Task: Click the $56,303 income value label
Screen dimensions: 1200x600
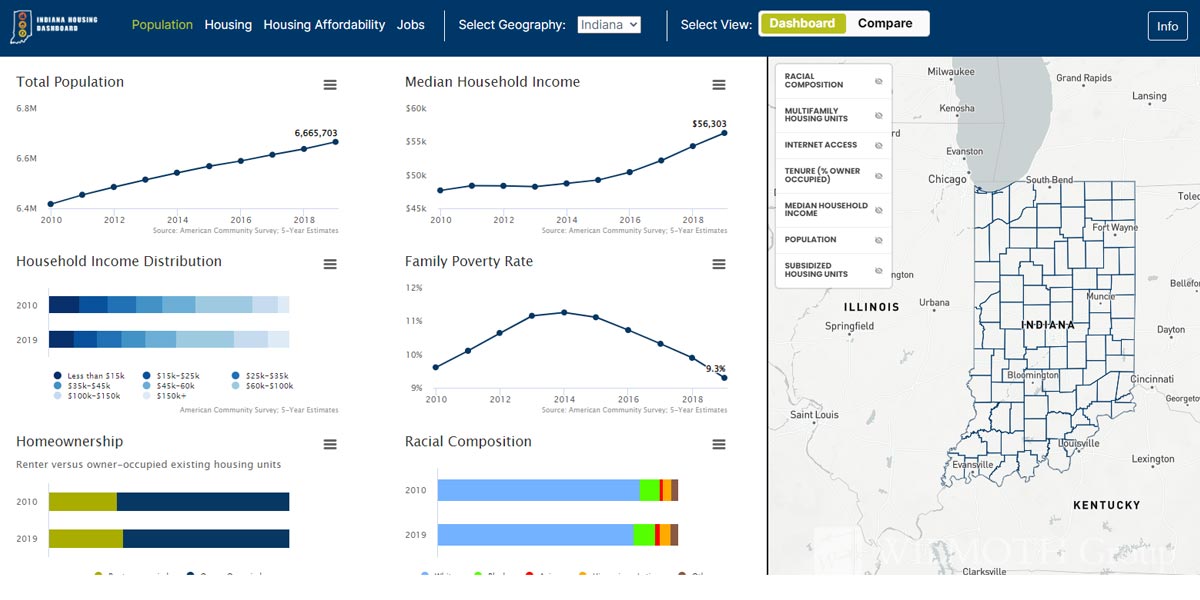Action: (709, 124)
